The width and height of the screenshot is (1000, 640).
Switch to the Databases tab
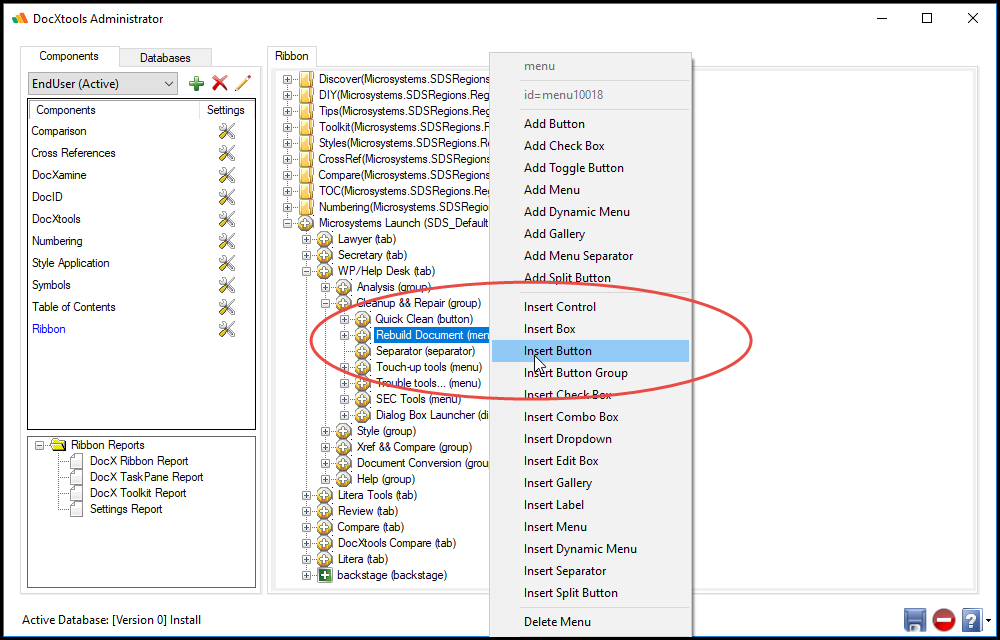[165, 57]
